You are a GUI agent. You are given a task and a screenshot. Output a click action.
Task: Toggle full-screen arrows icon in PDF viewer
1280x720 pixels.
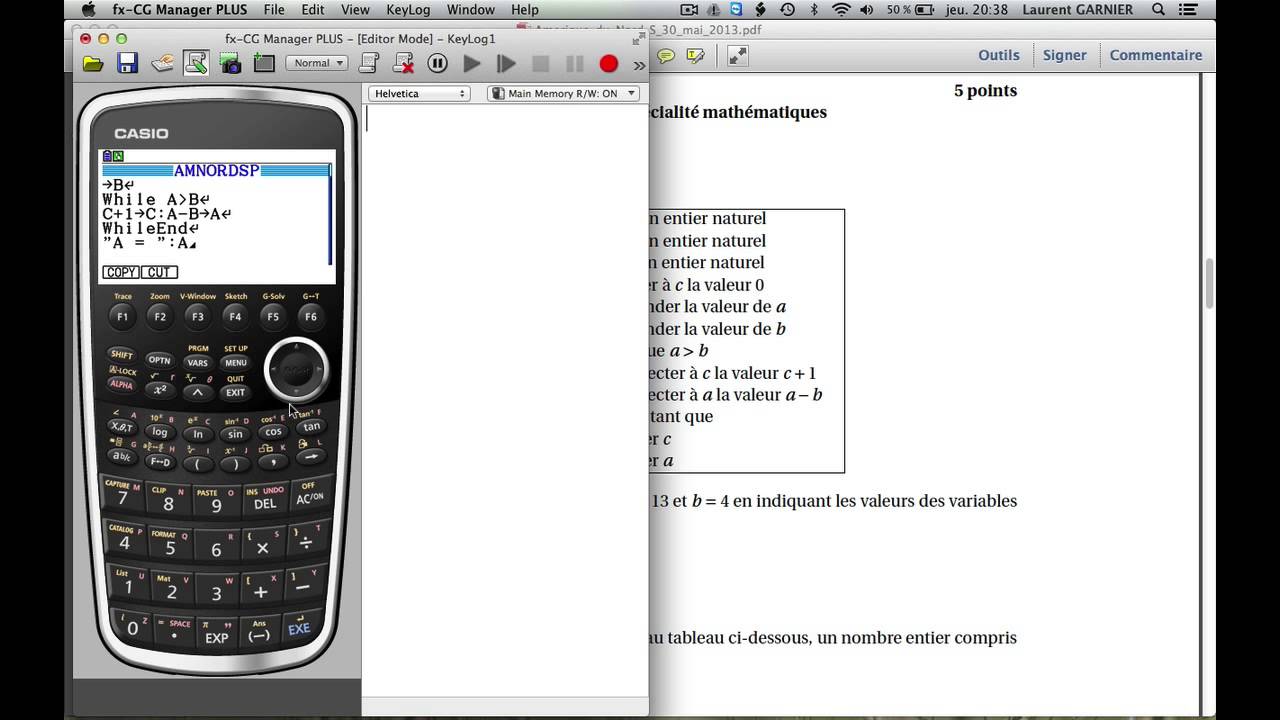737,56
